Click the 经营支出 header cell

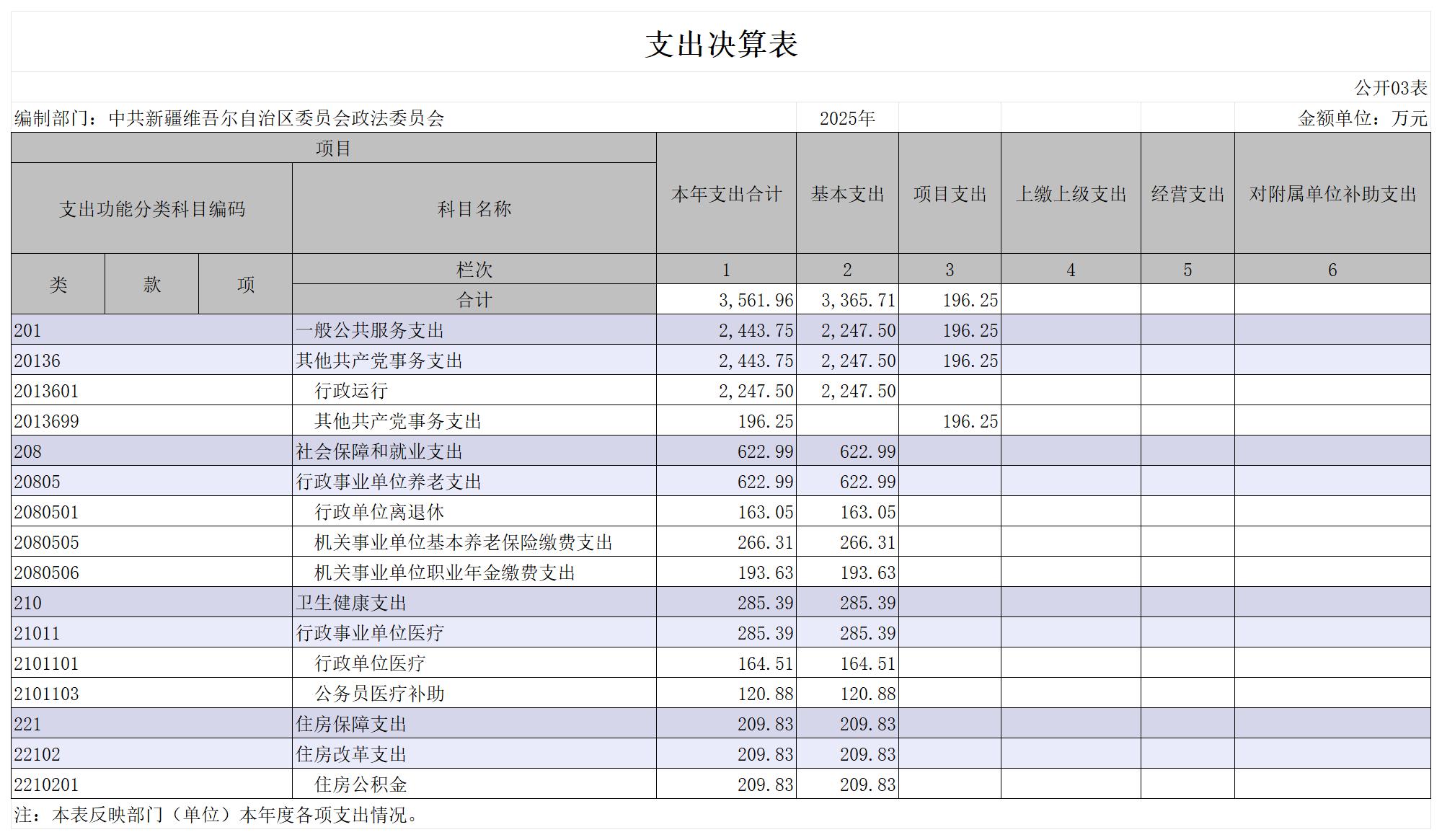pos(1188,193)
